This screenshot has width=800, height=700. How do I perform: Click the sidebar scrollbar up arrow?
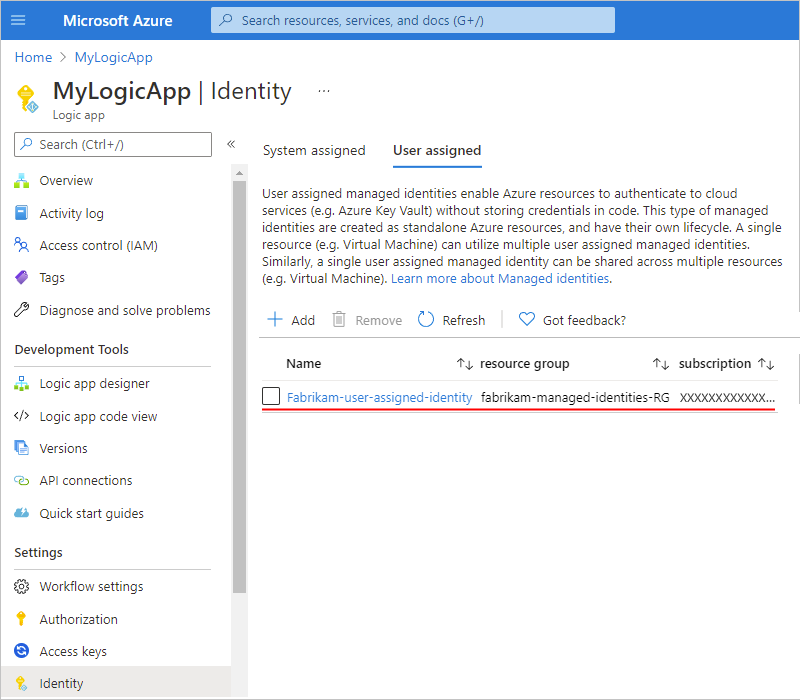[x=239, y=173]
